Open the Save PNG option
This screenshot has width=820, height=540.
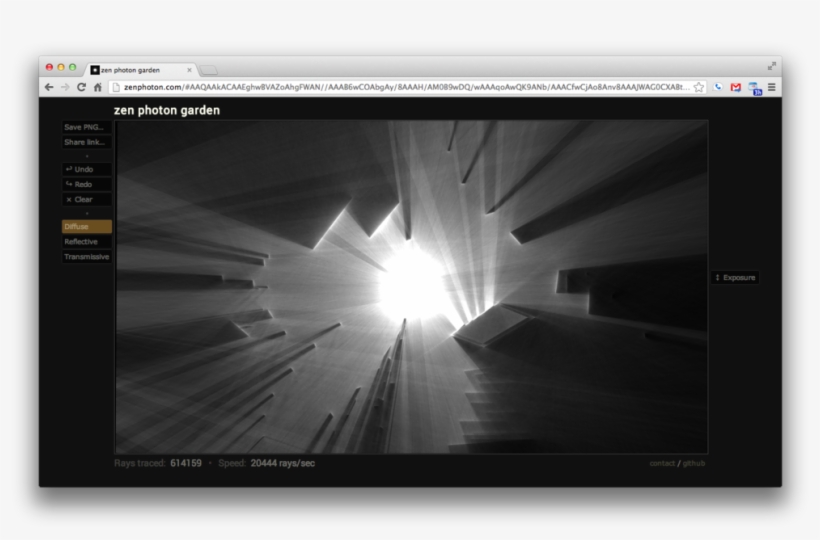point(87,127)
